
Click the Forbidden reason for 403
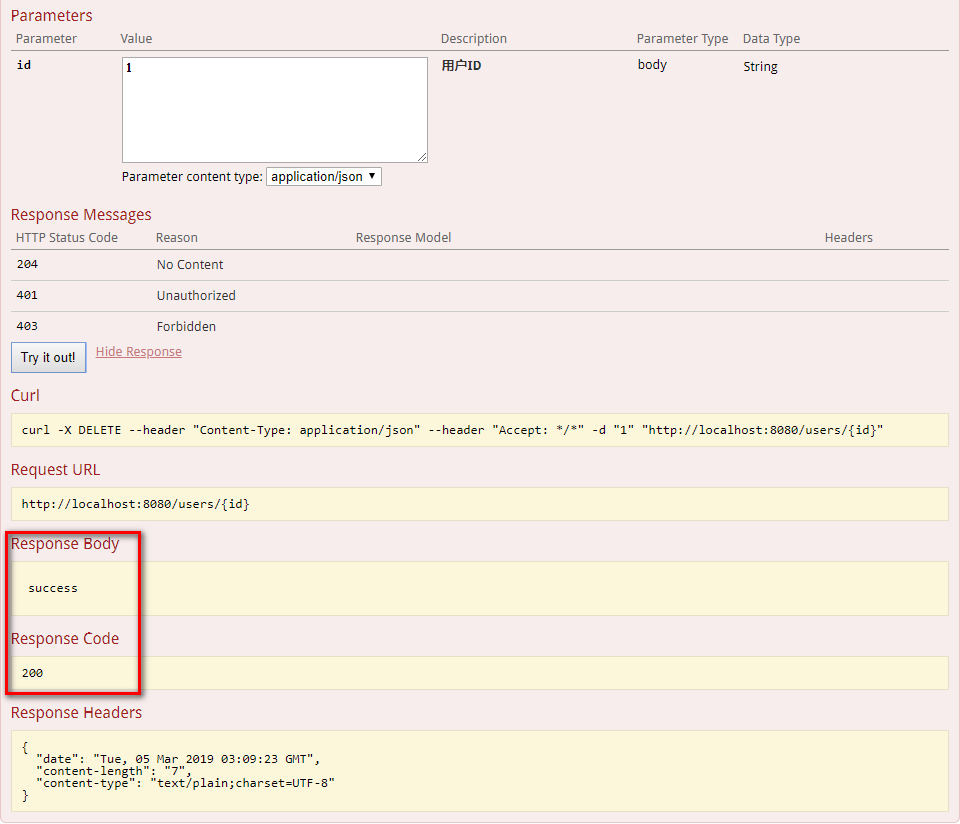pyautogui.click(x=186, y=327)
